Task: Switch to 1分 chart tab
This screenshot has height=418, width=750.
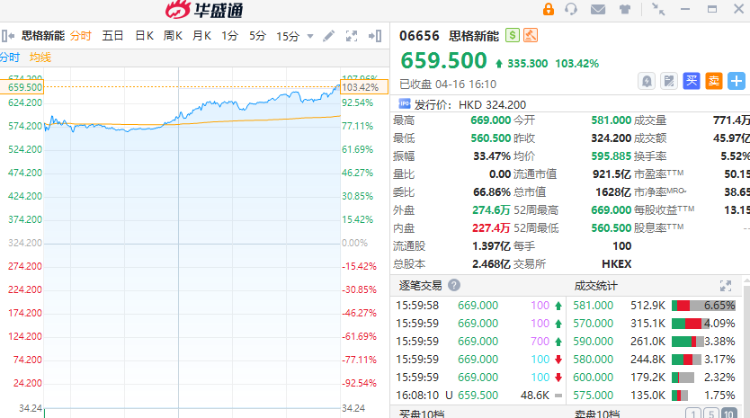Action: pos(230,36)
